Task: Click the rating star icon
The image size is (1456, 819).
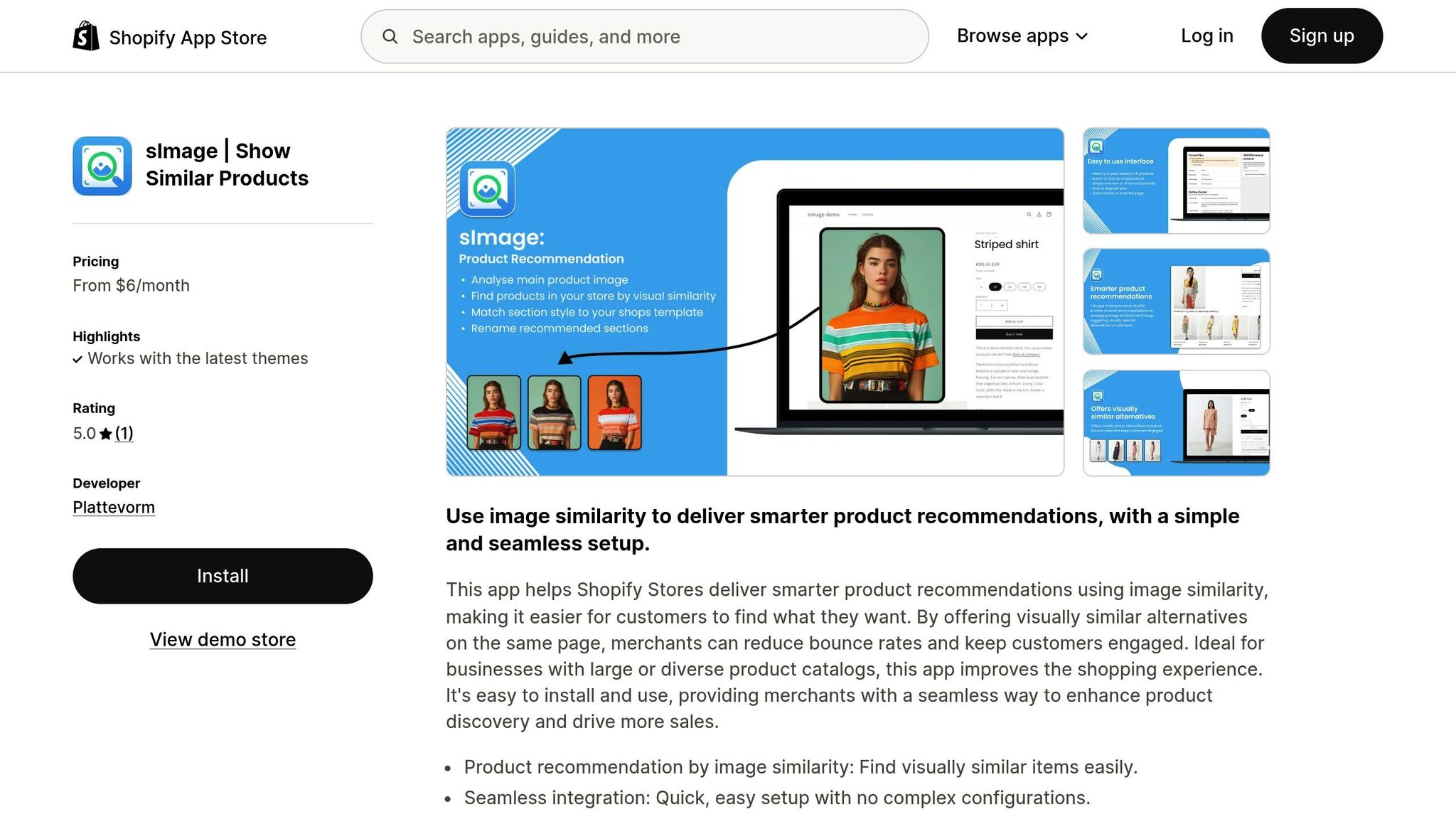Action: click(x=106, y=434)
